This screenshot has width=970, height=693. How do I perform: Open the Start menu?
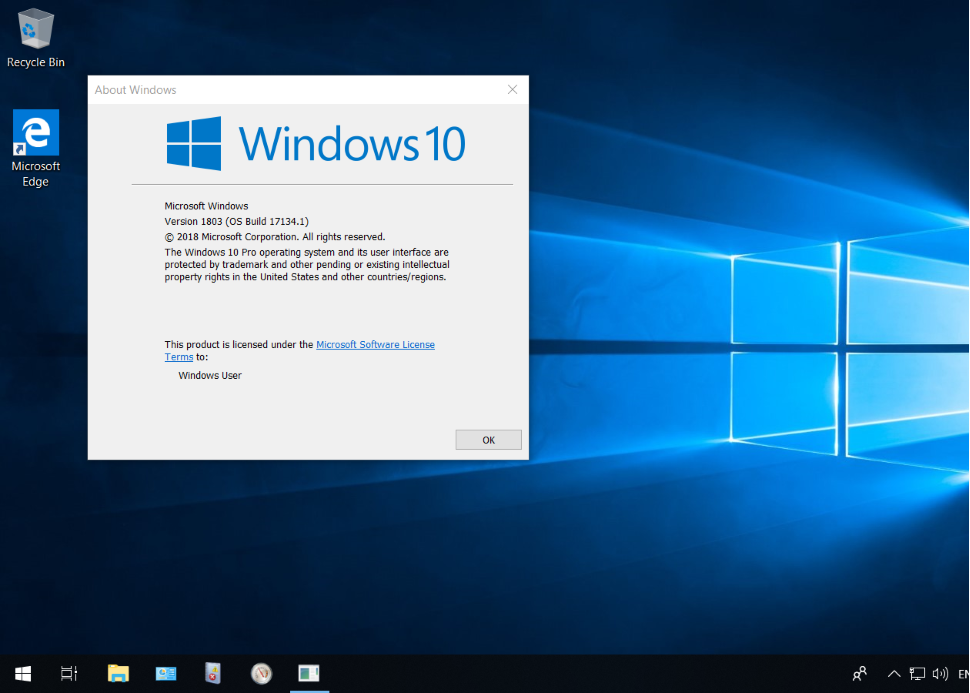[x=23, y=673]
